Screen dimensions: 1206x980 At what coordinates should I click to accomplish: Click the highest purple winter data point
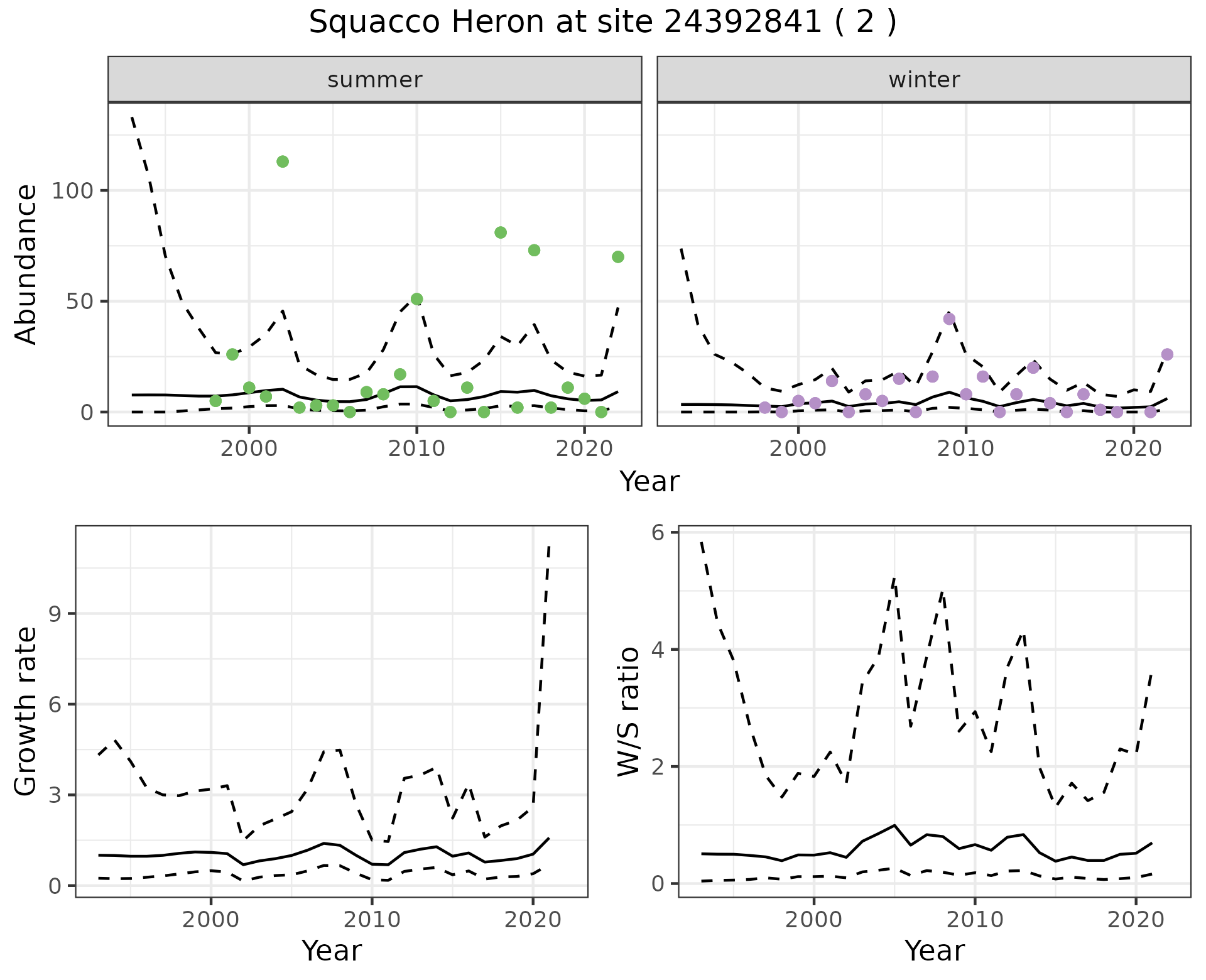coord(949,319)
